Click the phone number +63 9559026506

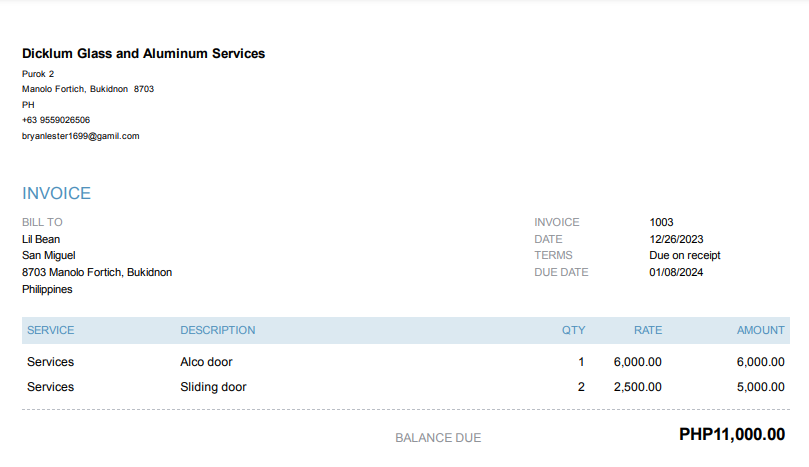[56, 120]
